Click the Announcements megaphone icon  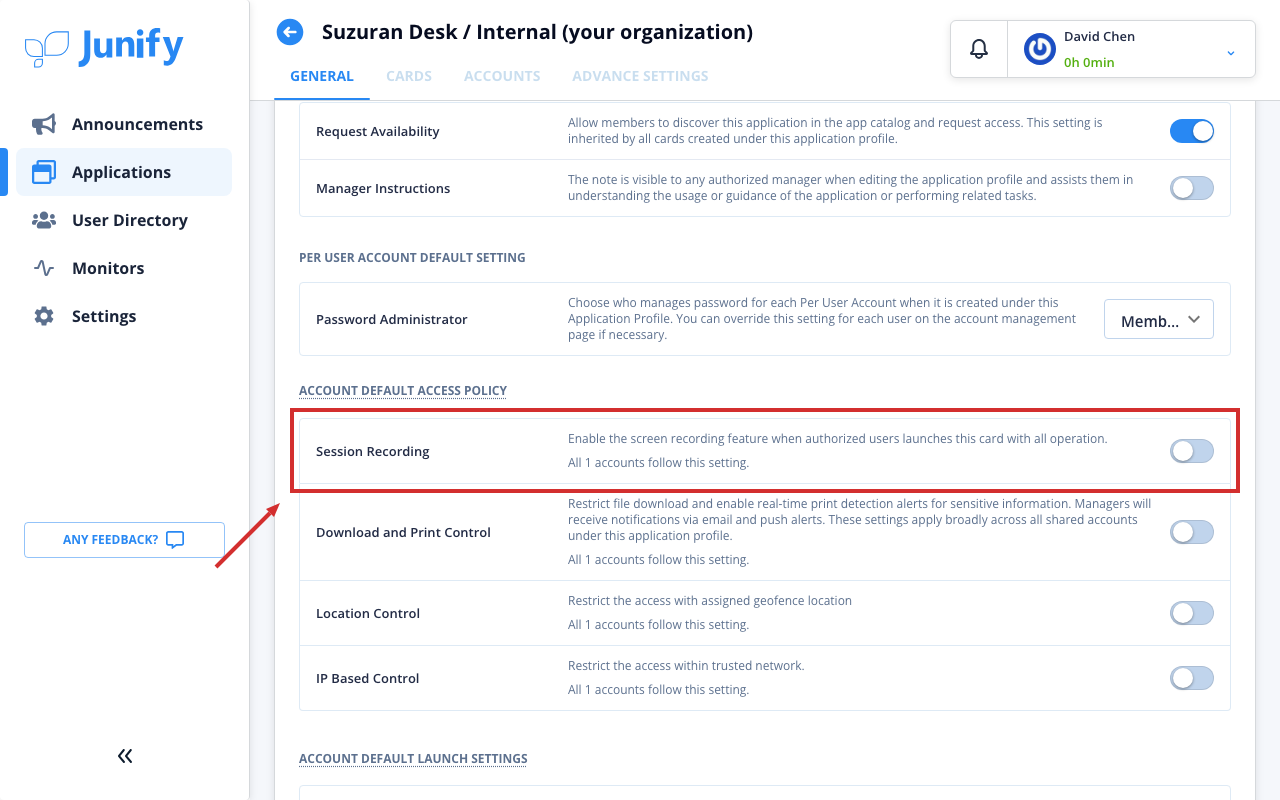coord(44,124)
